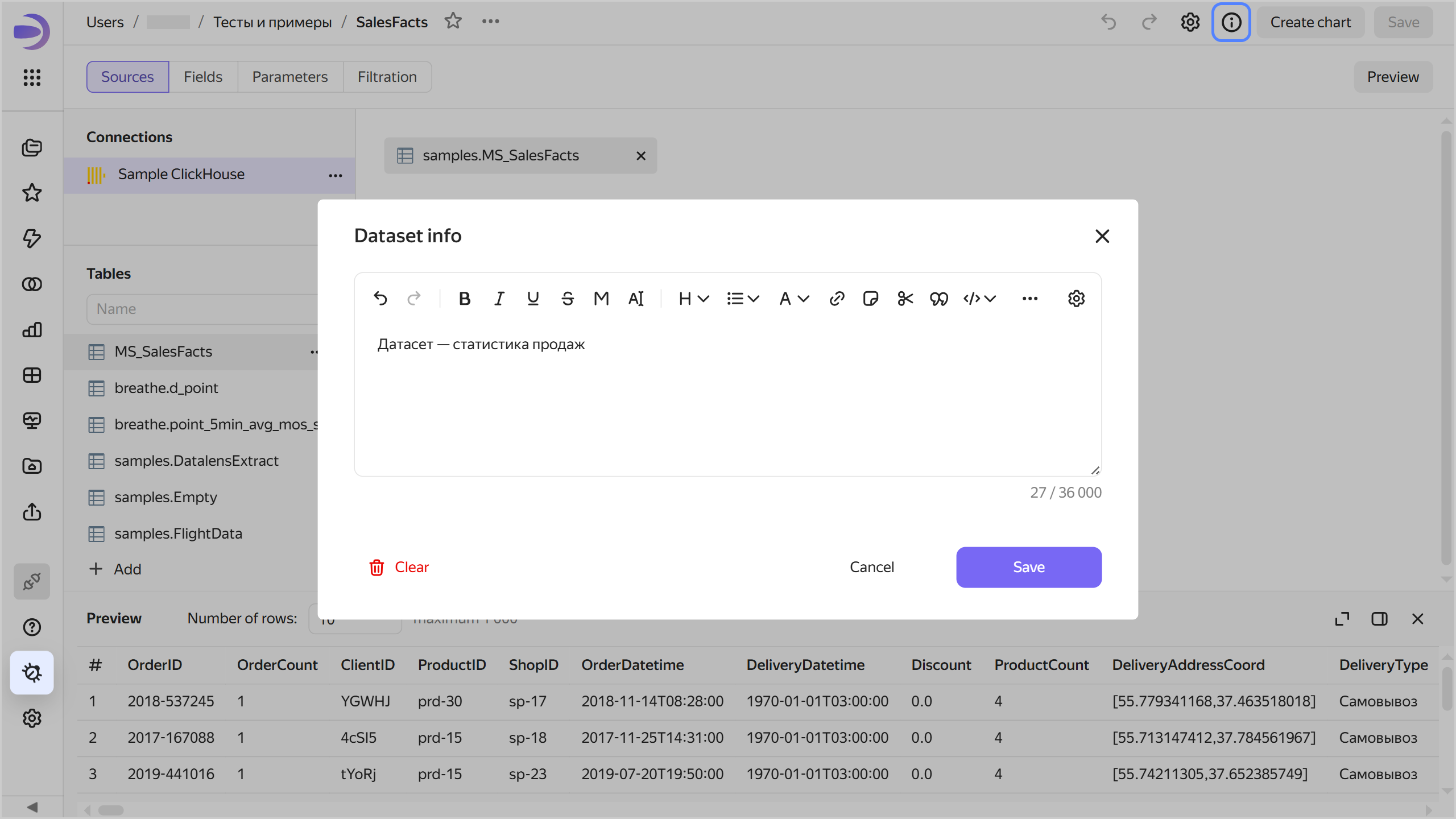Open the heading level dropdown
The width and height of the screenshot is (1456, 819).
(692, 298)
